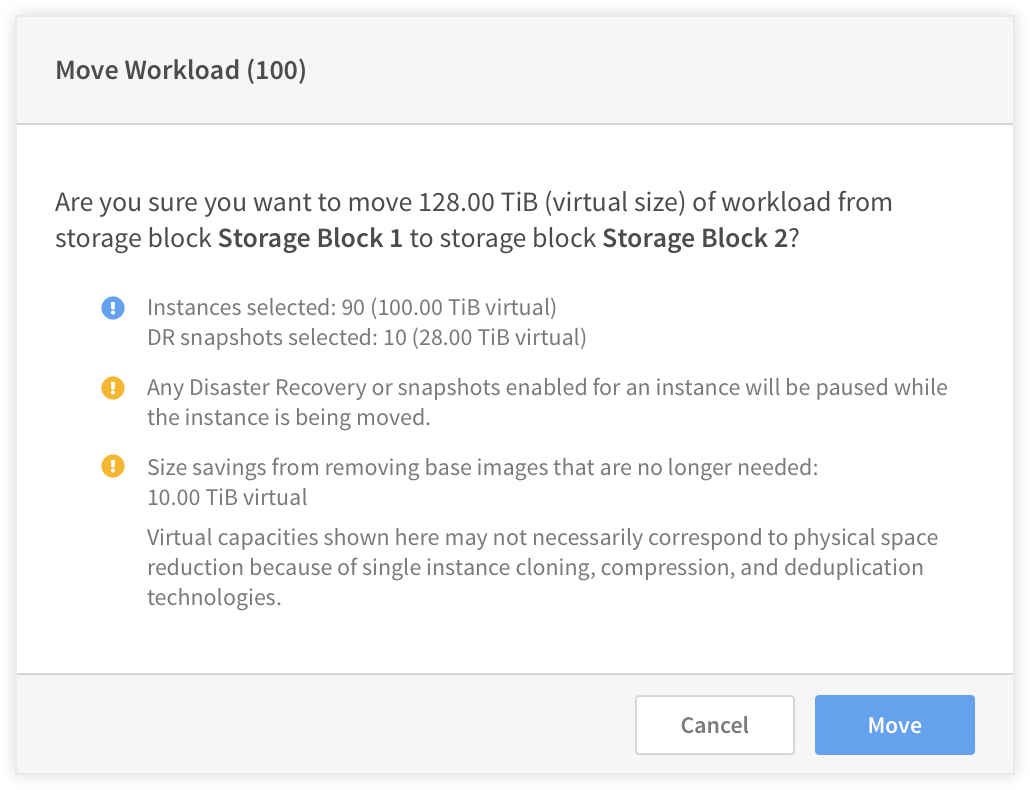Screen dimensions: 1030x790
Task: Click the Disaster Recovery paused warning message
Action: click(x=547, y=402)
